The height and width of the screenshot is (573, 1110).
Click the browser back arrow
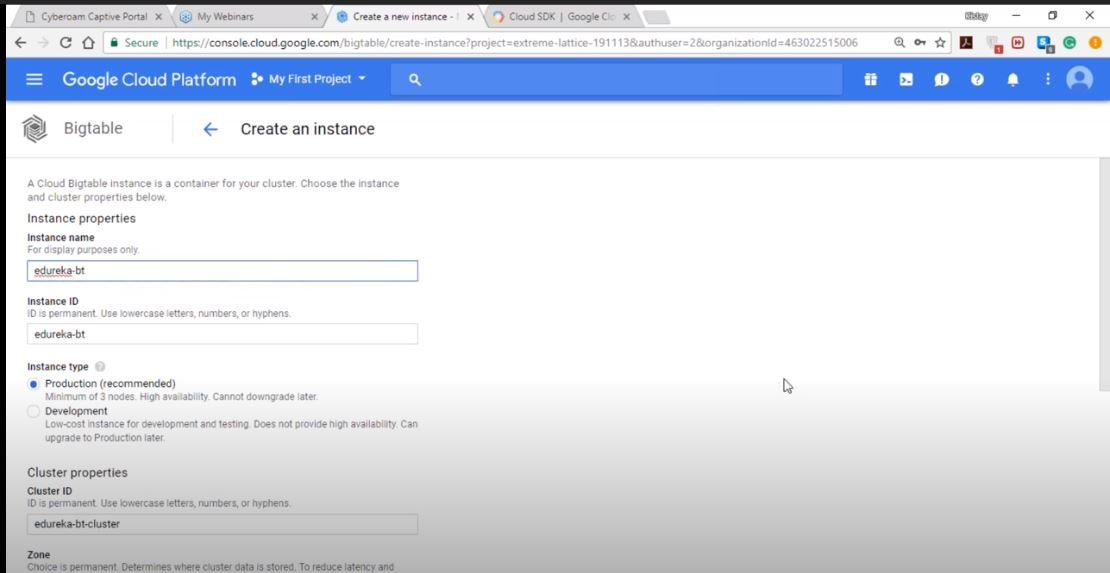[x=20, y=42]
